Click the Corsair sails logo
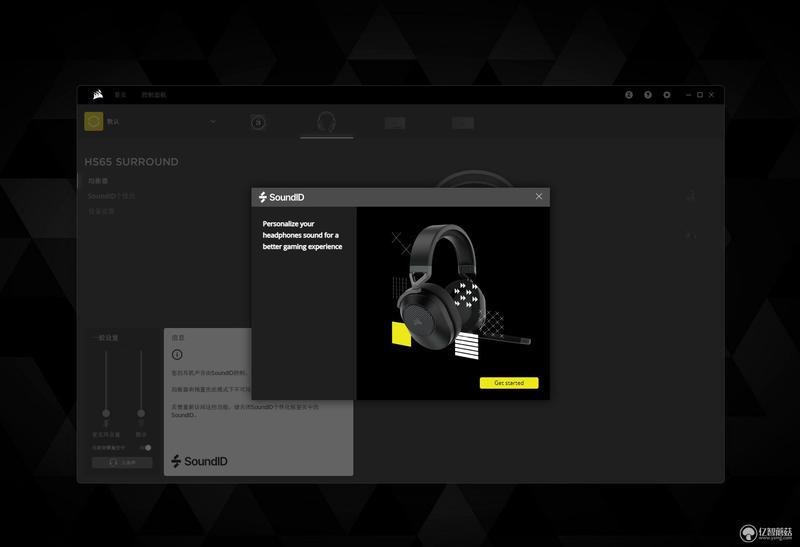 [x=98, y=94]
